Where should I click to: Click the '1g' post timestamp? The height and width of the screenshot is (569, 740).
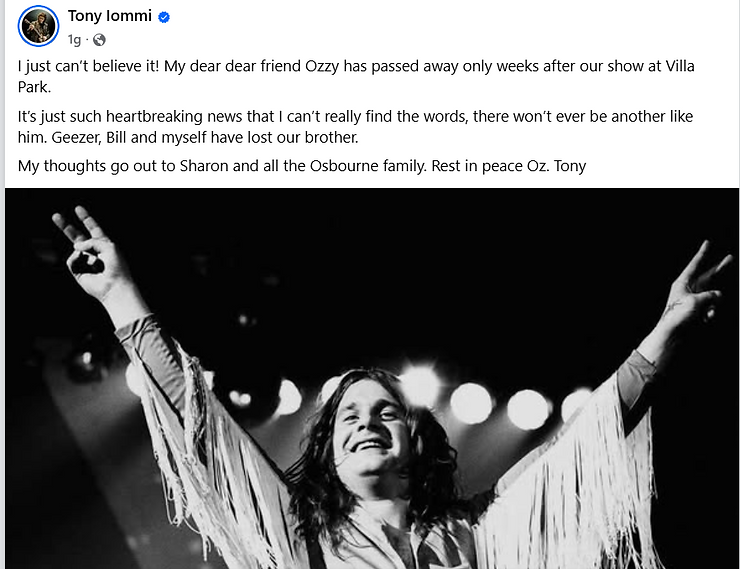tap(74, 40)
